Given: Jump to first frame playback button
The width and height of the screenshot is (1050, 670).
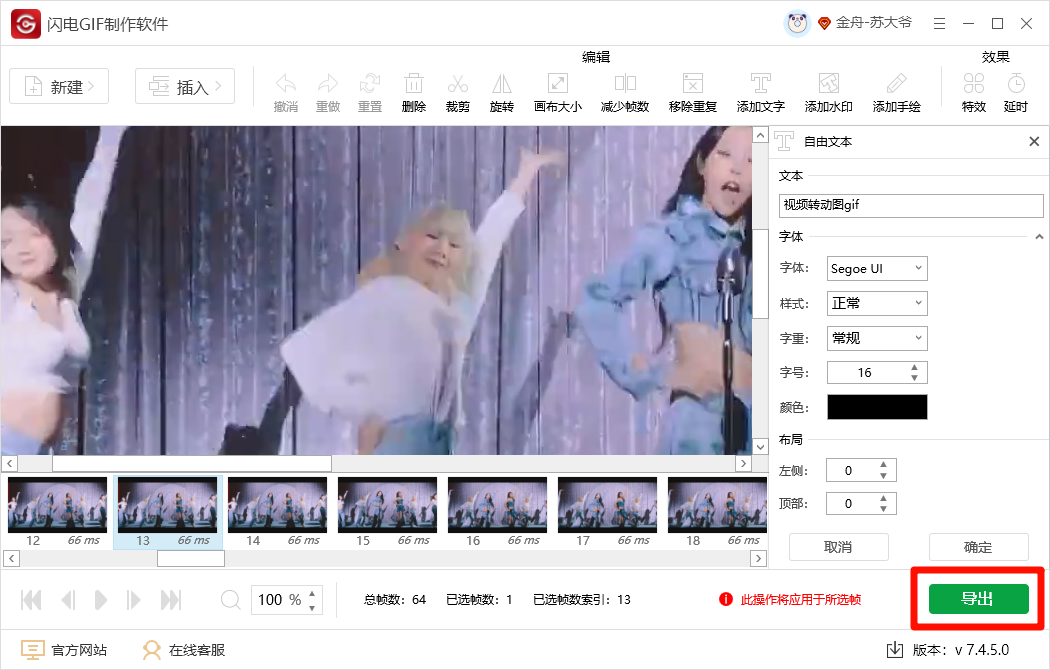Looking at the screenshot, I should pos(31,600).
